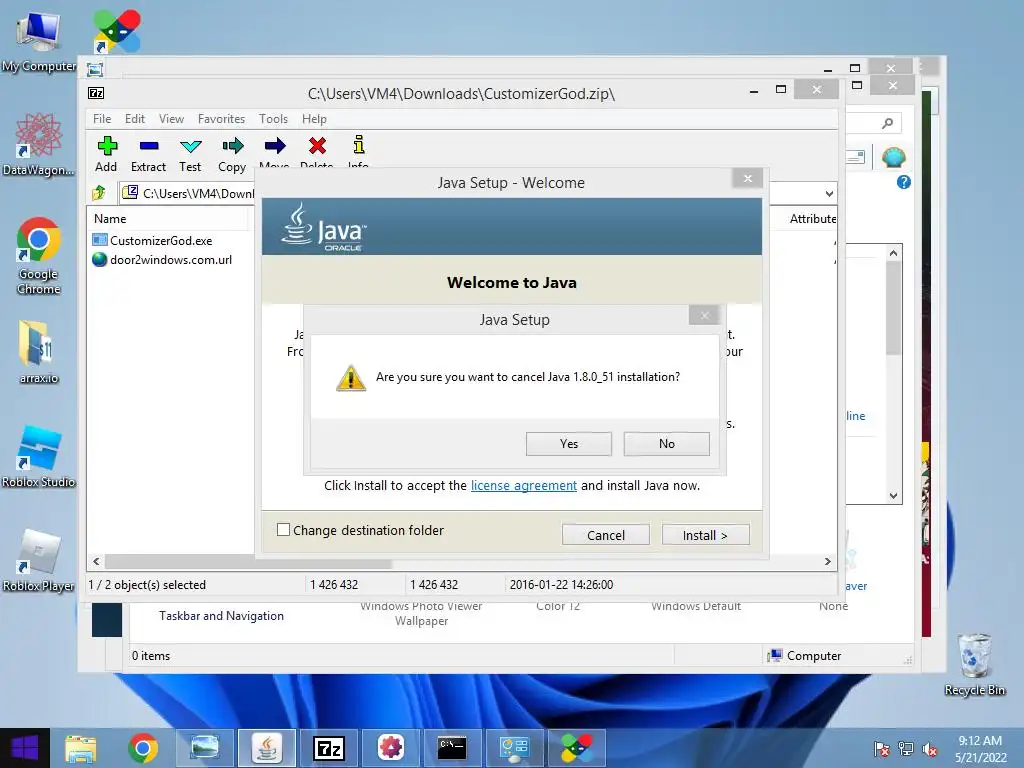Click the Control Panel taskbar icon

[x=514, y=748]
